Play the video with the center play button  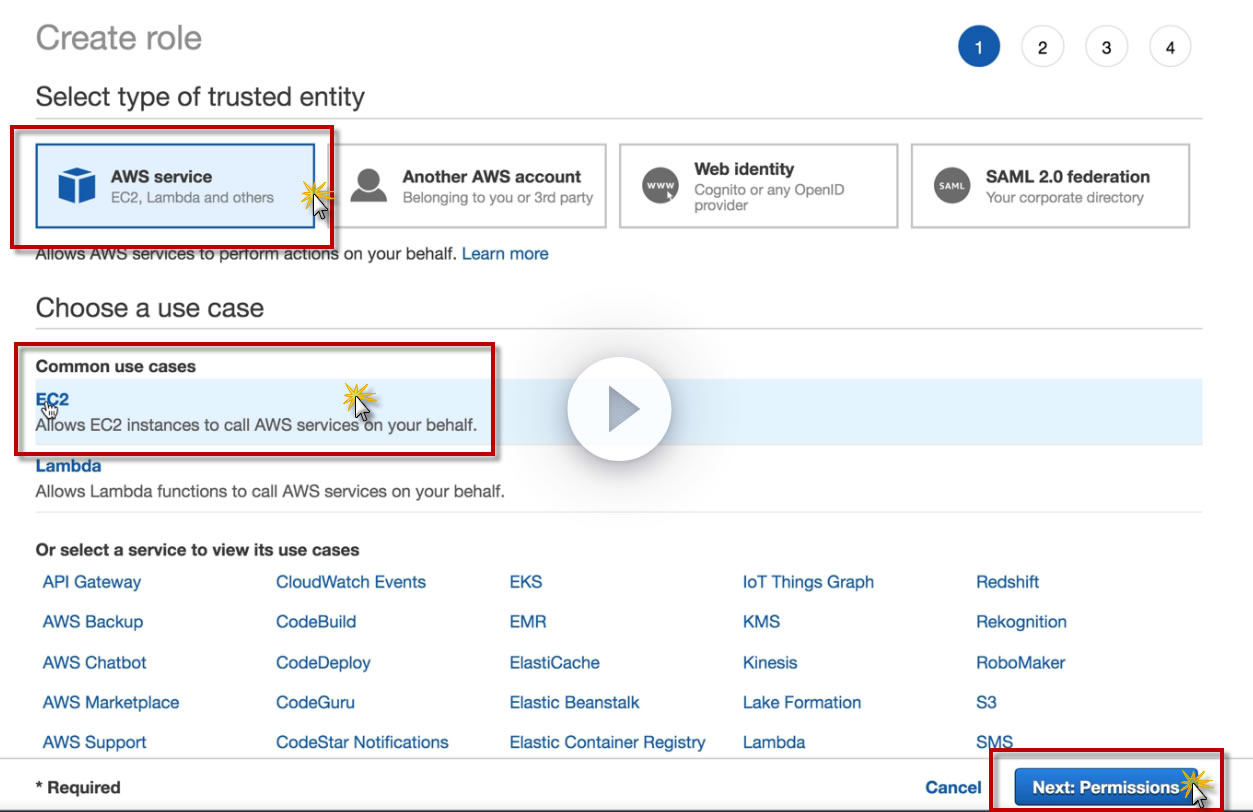[x=619, y=409]
